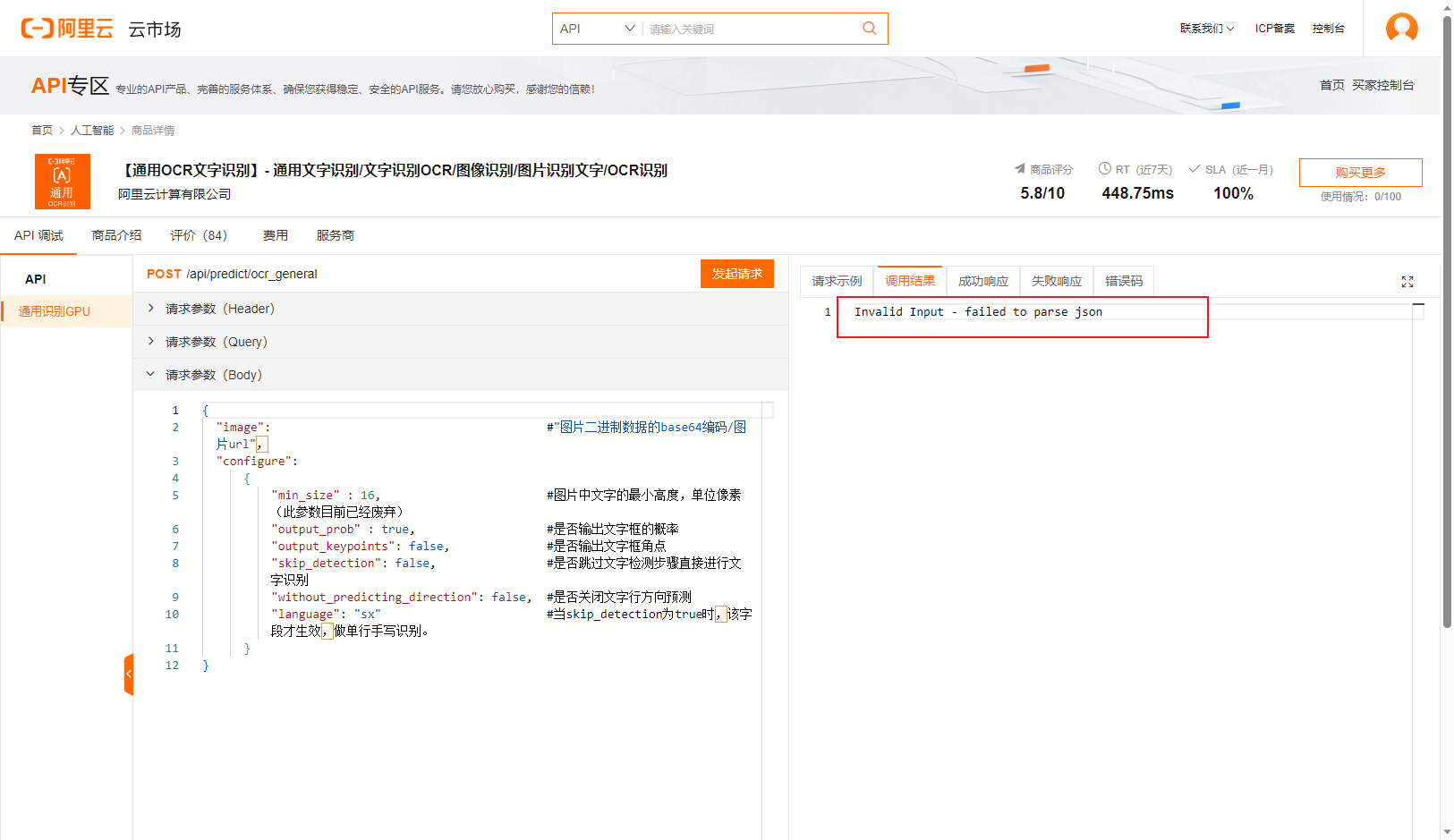The height and width of the screenshot is (840, 1454).
Task: Click the "language": "sx" line
Action: point(326,615)
